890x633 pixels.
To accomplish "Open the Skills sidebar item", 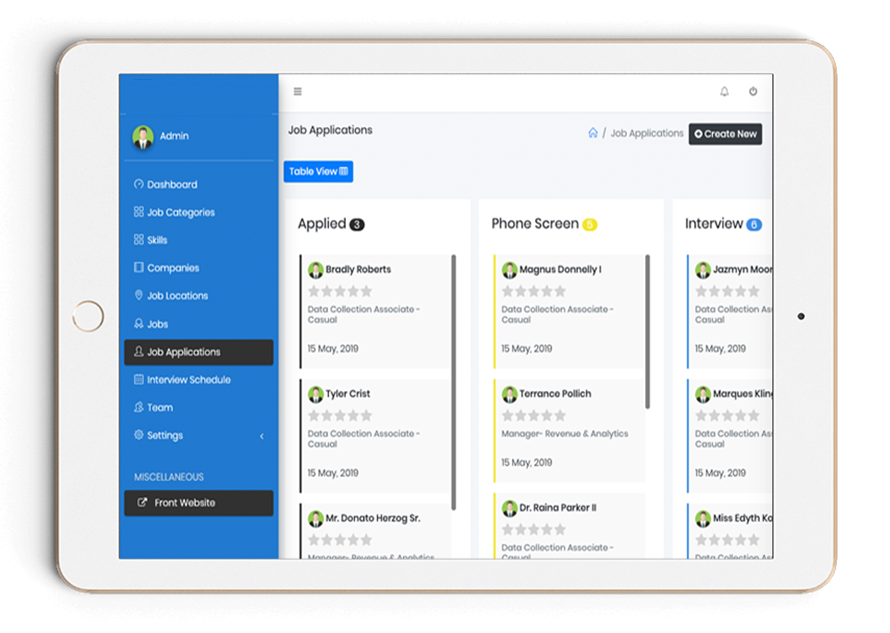I will [x=157, y=240].
